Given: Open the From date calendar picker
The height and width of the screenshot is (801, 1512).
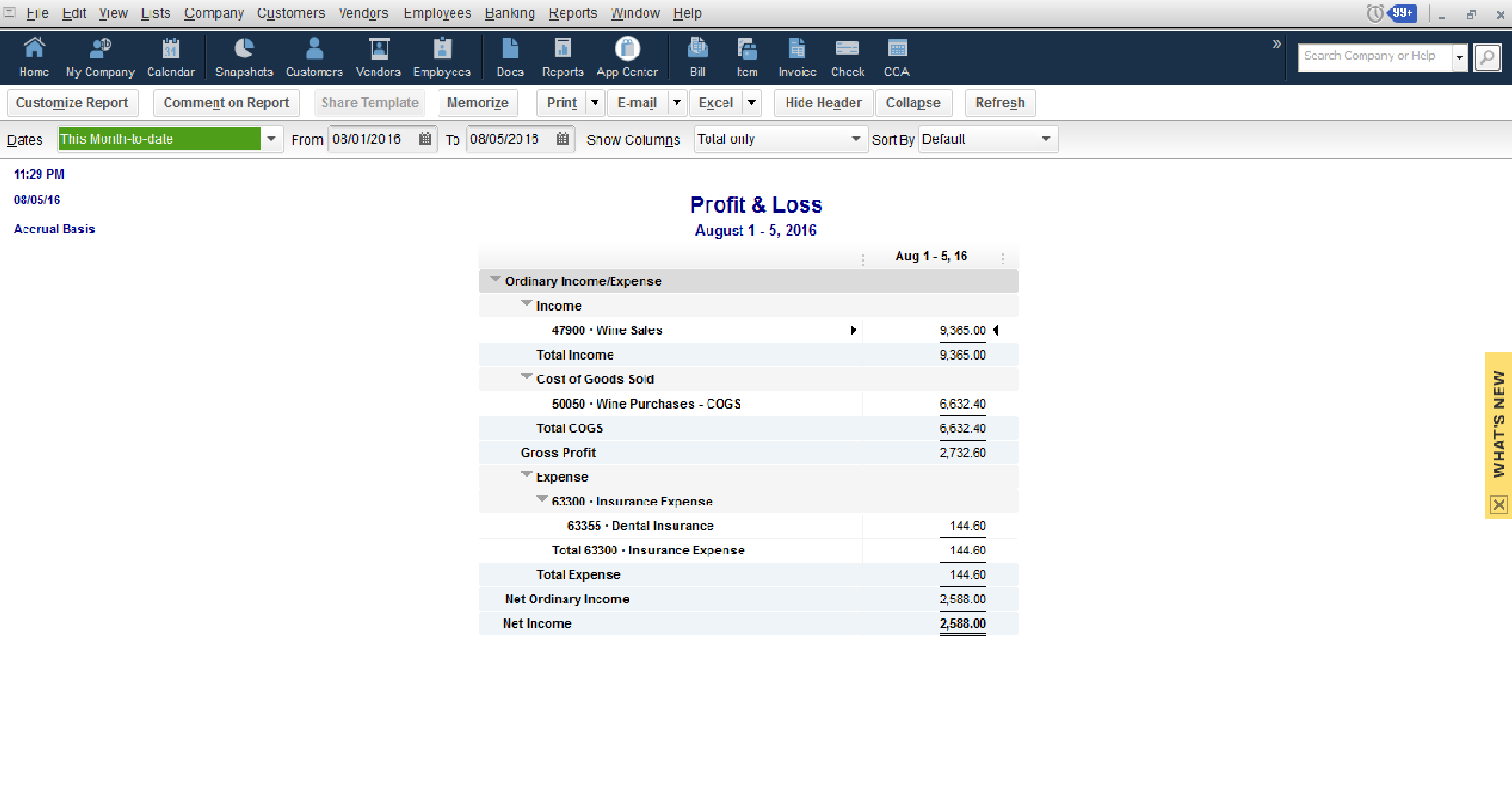Looking at the screenshot, I should (x=425, y=139).
